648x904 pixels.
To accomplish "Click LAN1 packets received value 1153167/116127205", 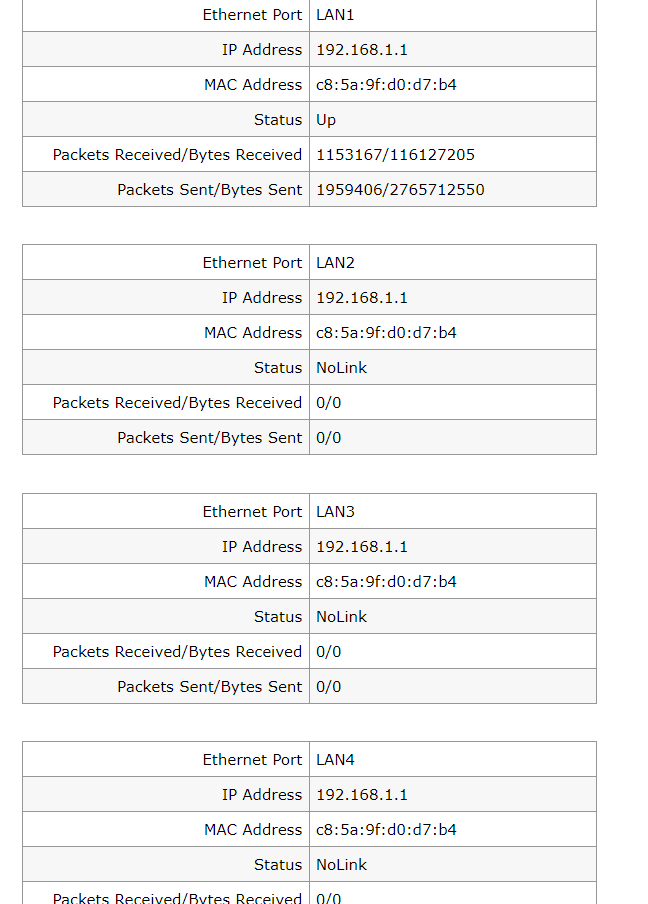I will coord(395,155).
